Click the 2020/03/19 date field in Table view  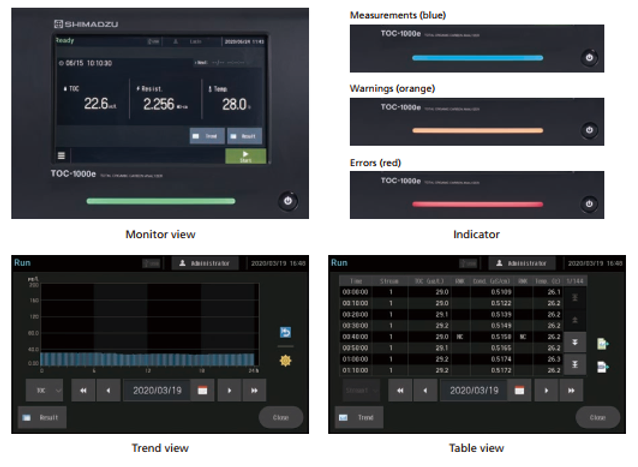[474, 391]
